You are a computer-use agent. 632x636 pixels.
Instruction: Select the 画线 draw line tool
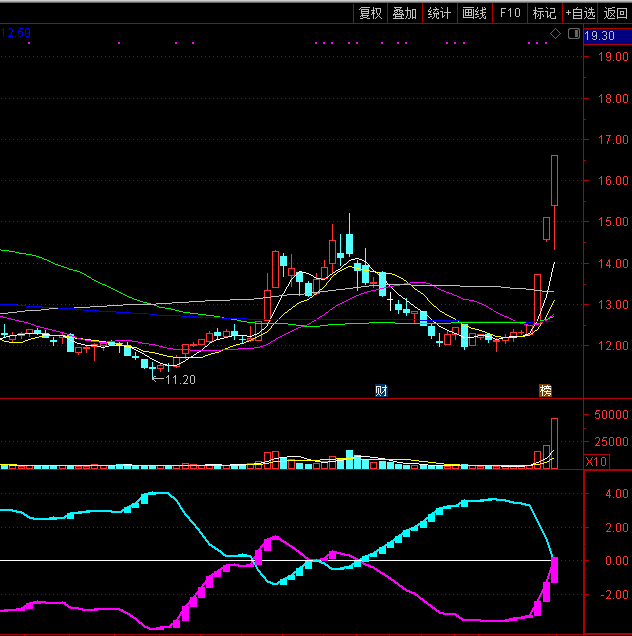coord(475,13)
